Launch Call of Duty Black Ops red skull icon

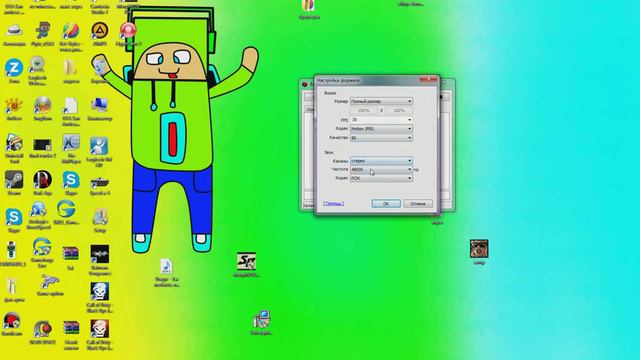click(100, 329)
